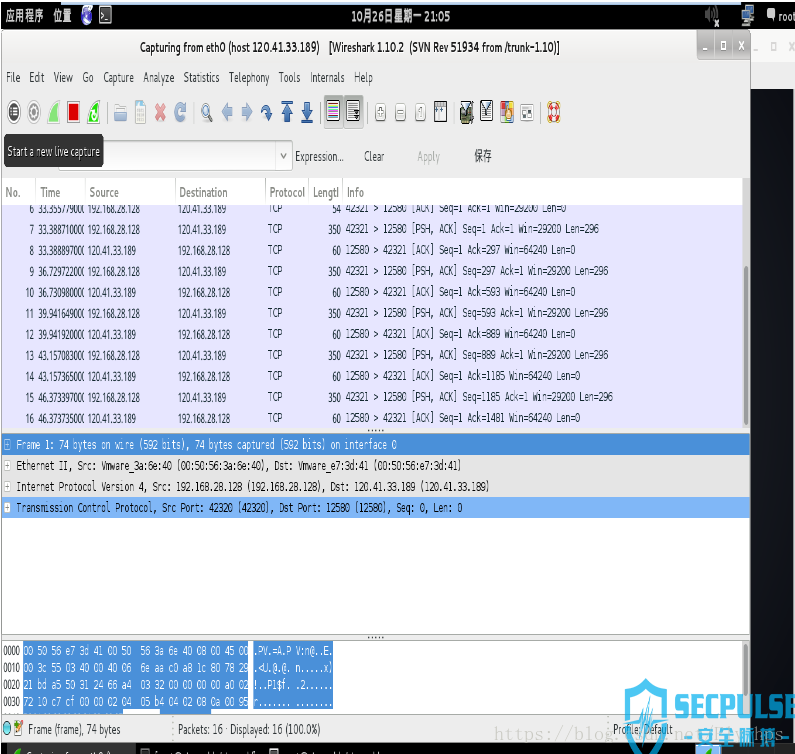Go to the last packet icon
The height and width of the screenshot is (754, 795).
(307, 112)
